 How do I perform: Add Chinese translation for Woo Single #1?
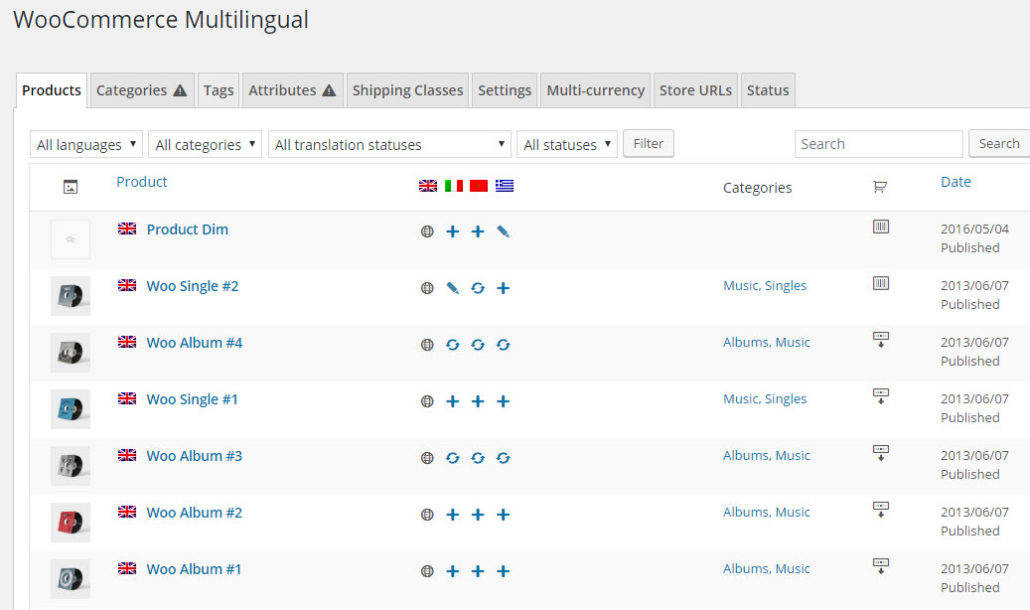(x=478, y=401)
